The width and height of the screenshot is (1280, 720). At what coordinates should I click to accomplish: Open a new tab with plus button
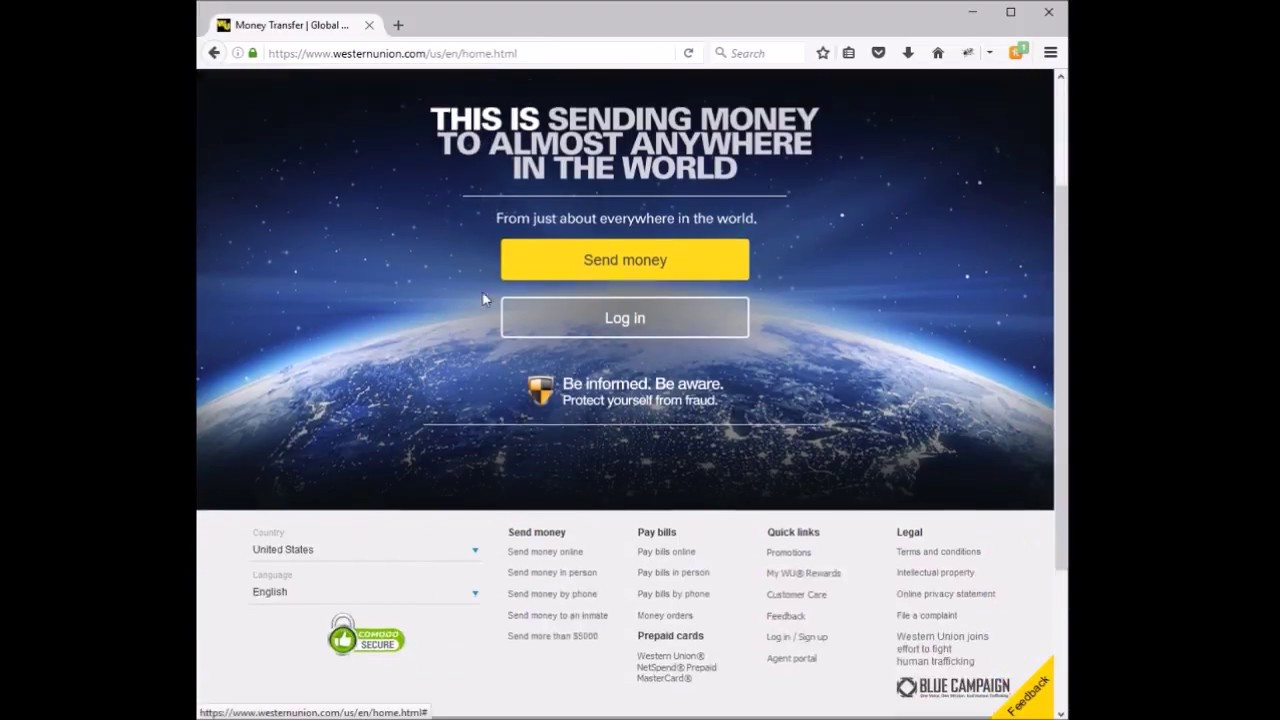click(398, 25)
